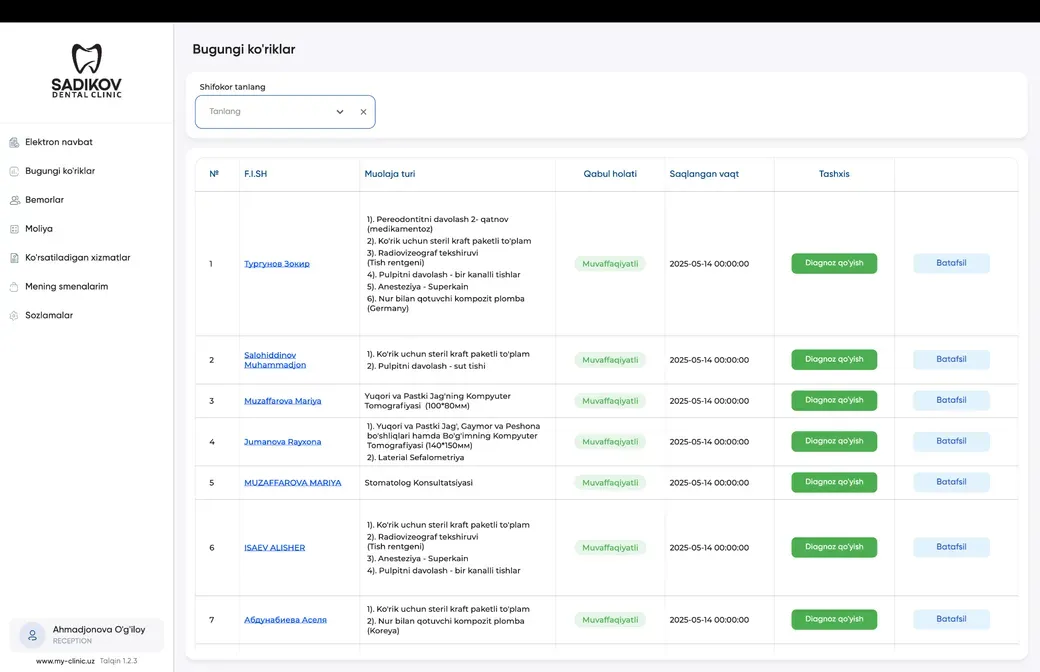This screenshot has width=1040, height=672.
Task: Click the Mening smenalarim icon
Action: [14, 287]
